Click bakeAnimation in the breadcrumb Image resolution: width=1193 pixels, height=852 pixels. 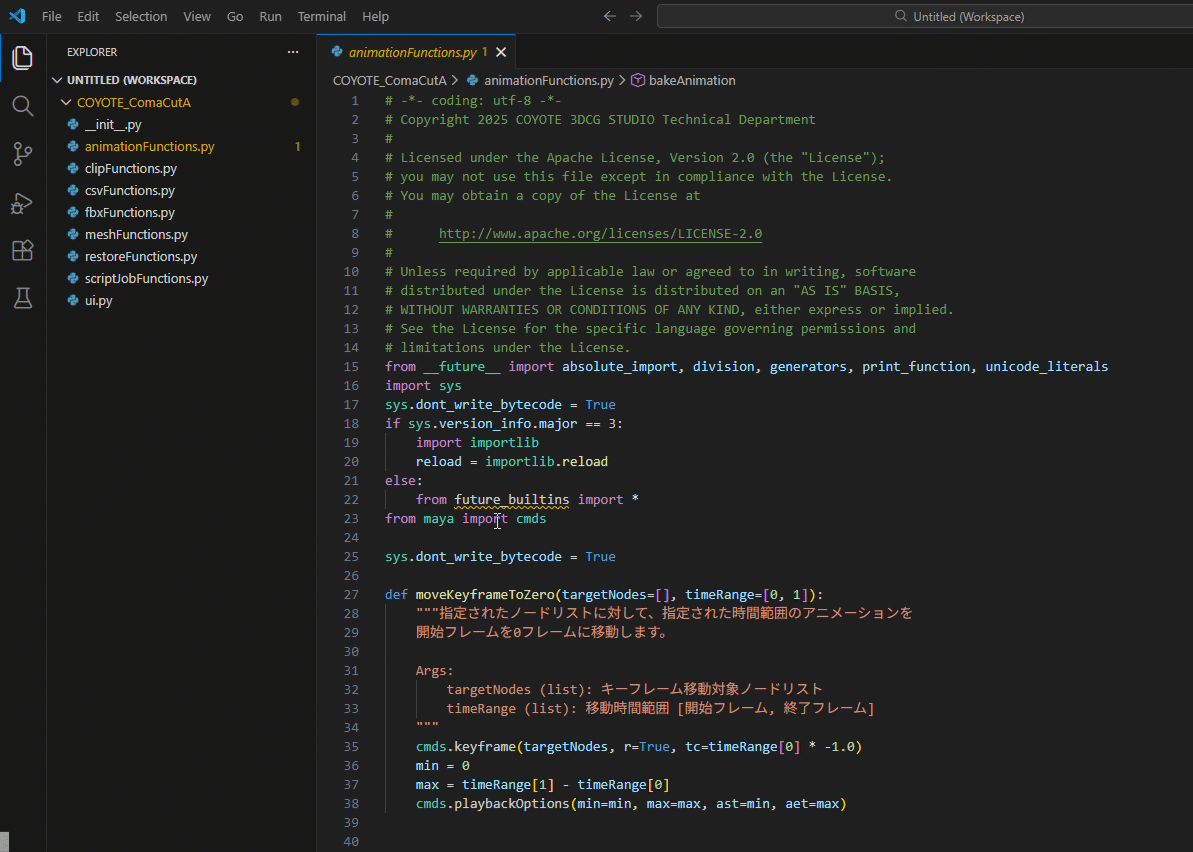tap(691, 80)
